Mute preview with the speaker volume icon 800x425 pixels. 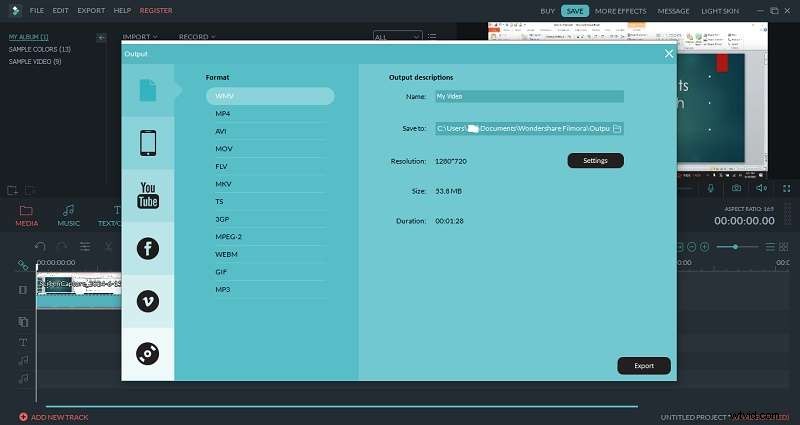761,188
